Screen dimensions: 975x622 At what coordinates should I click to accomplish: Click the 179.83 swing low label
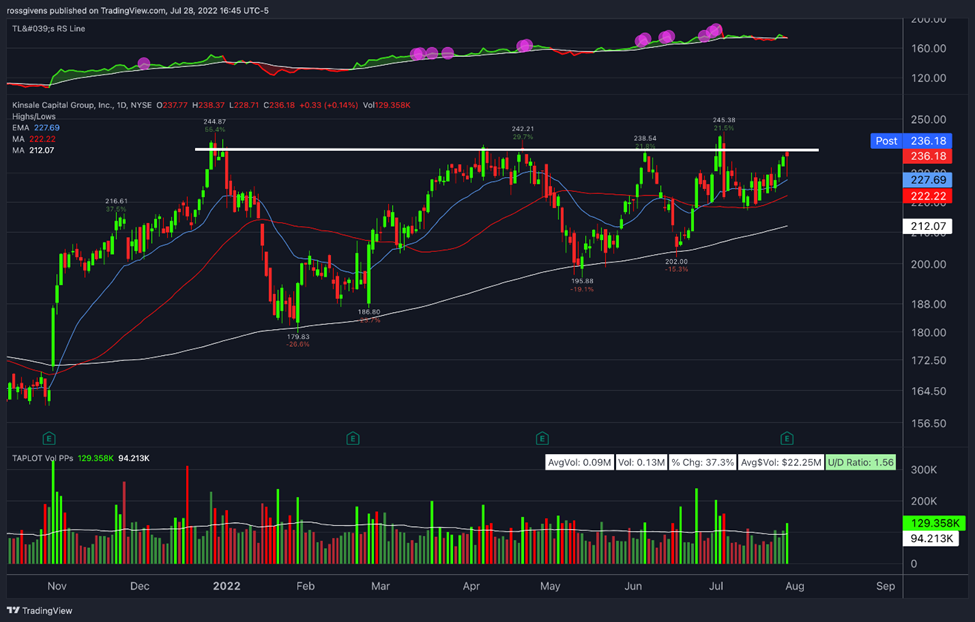[298, 337]
